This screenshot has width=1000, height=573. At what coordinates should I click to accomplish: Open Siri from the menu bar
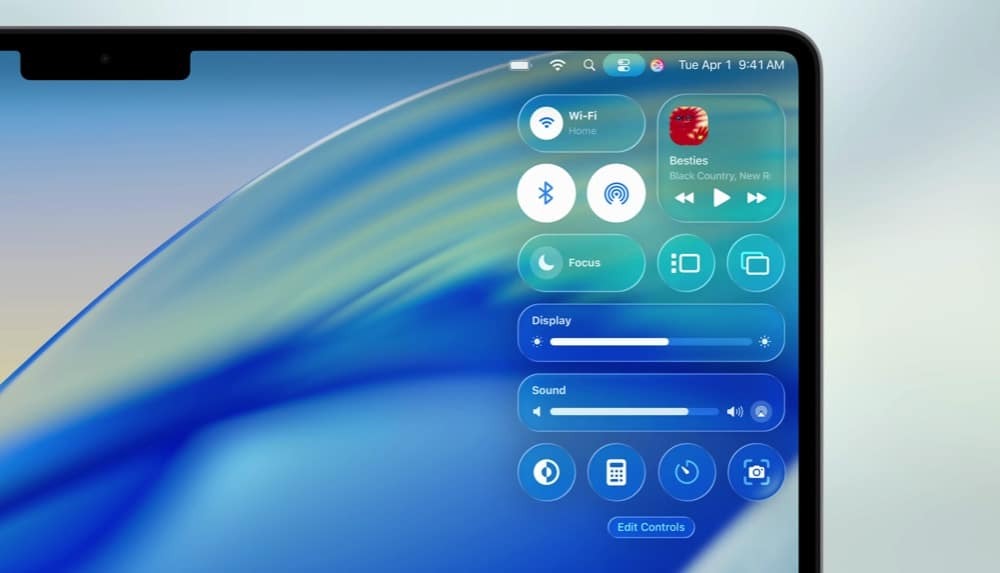pos(657,65)
